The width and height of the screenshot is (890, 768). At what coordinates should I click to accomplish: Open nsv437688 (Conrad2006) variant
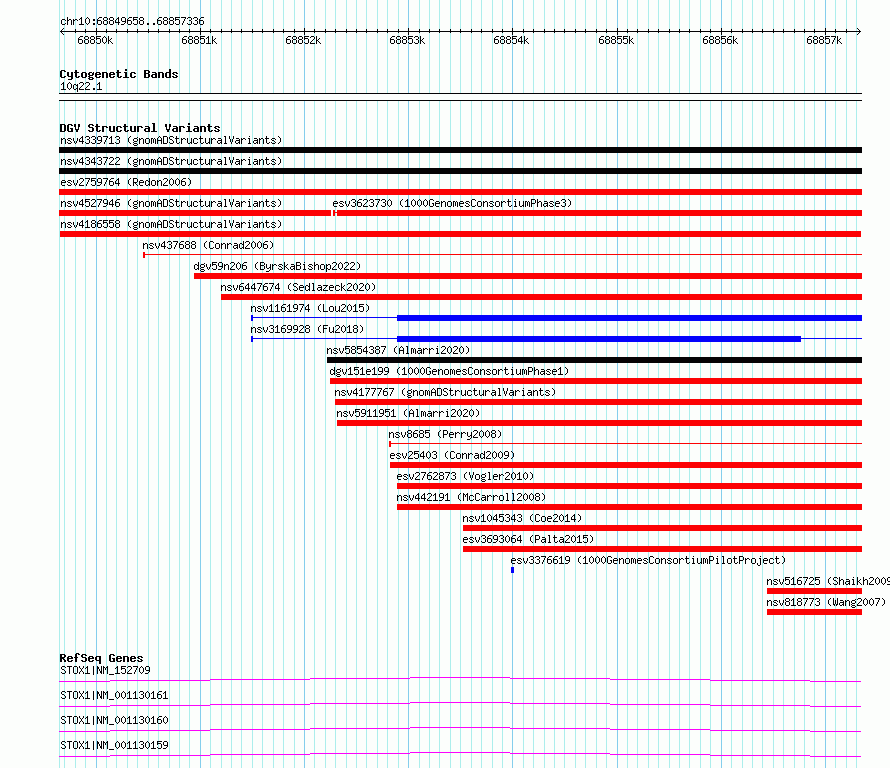(208, 245)
